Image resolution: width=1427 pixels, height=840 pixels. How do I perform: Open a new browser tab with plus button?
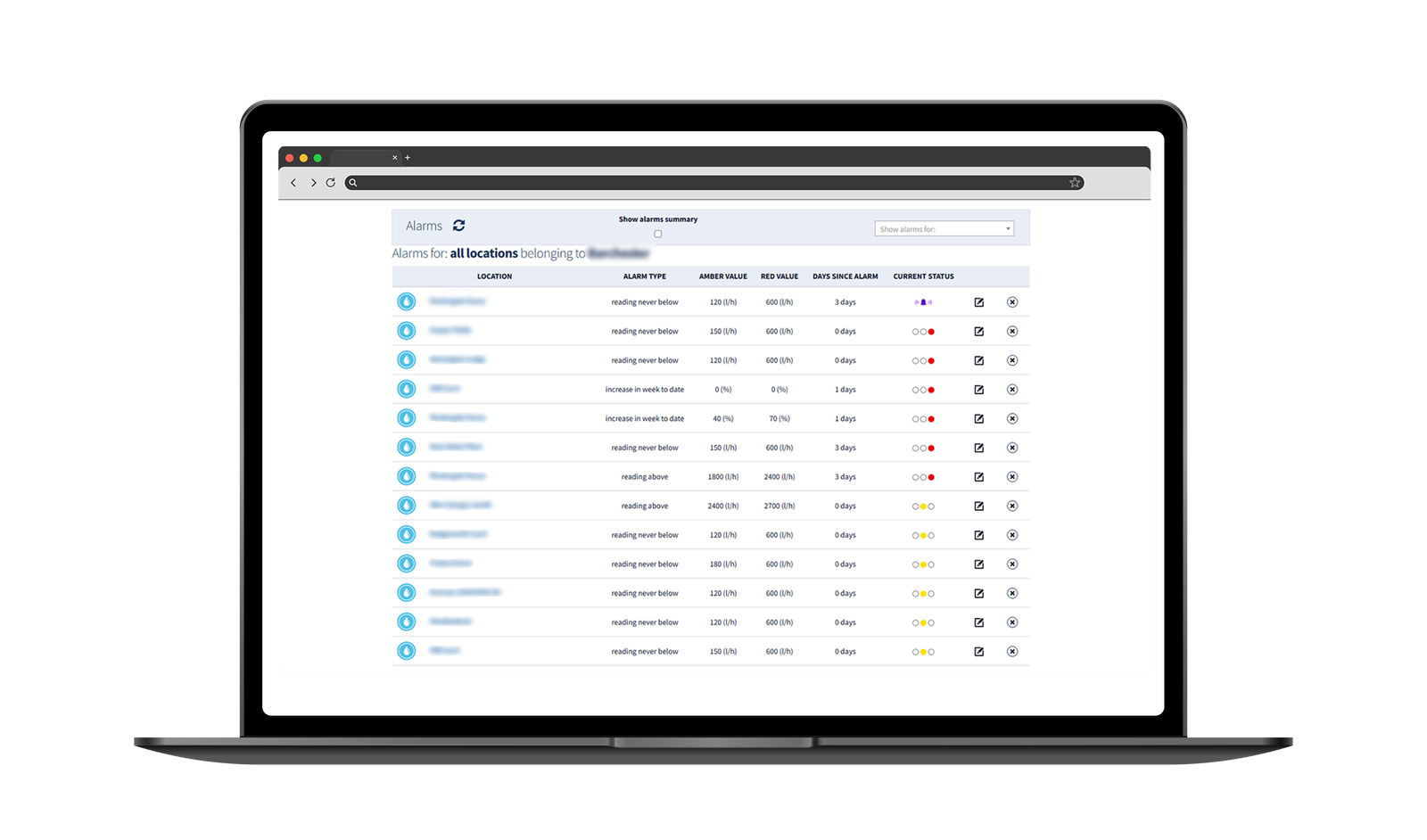tap(408, 158)
